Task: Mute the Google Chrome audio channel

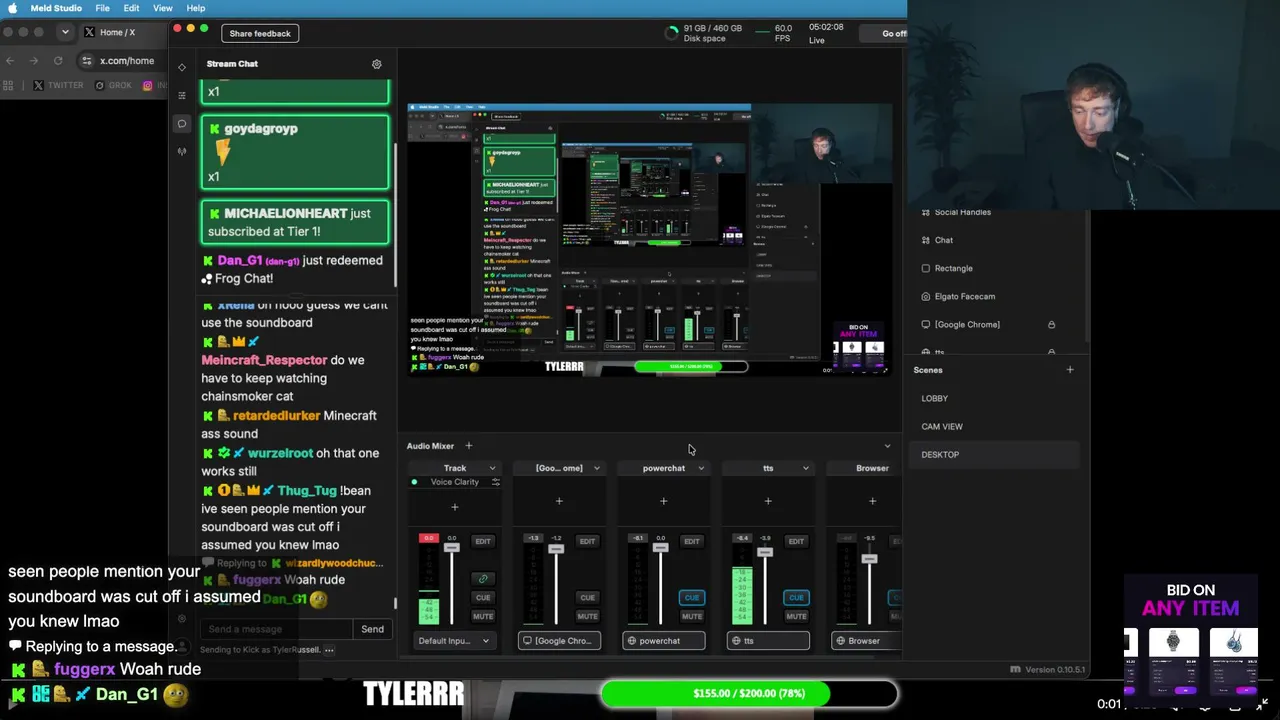Action: point(587,616)
